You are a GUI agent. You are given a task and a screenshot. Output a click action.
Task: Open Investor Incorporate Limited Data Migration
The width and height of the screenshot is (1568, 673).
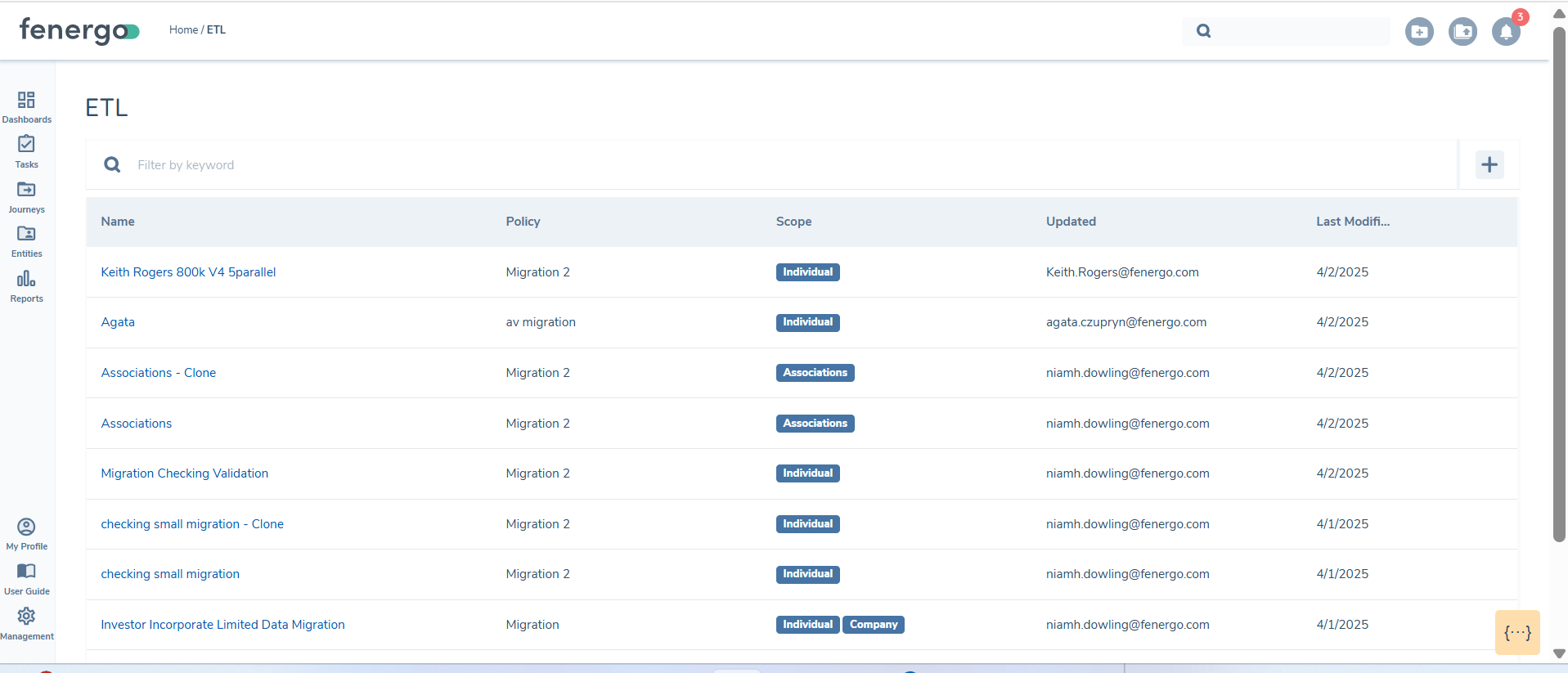pos(222,625)
